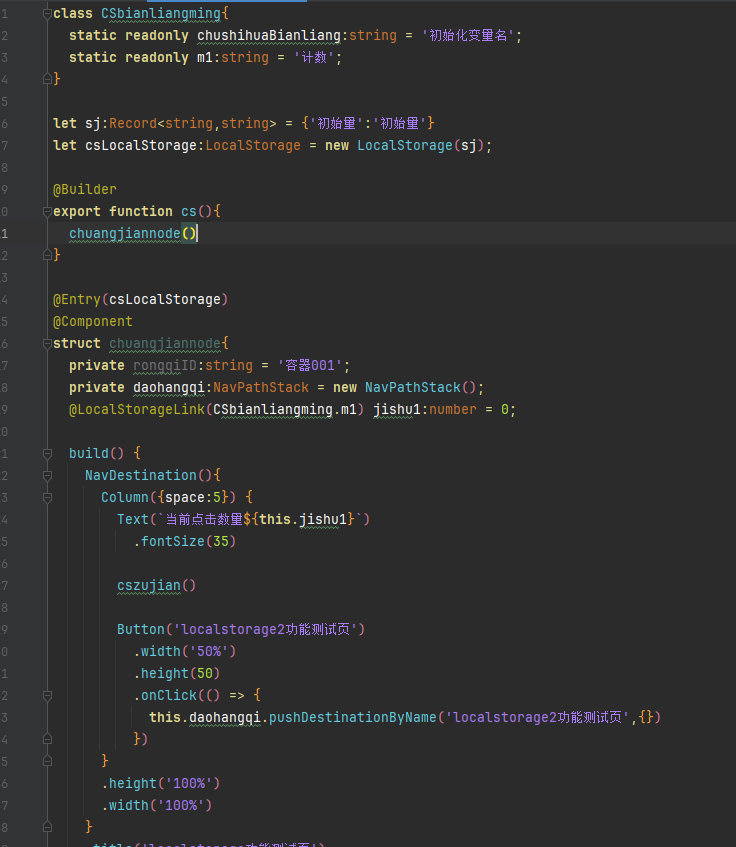Image resolution: width=736 pixels, height=847 pixels.
Task: Collapse the Column block fold marker
Action: 46,498
